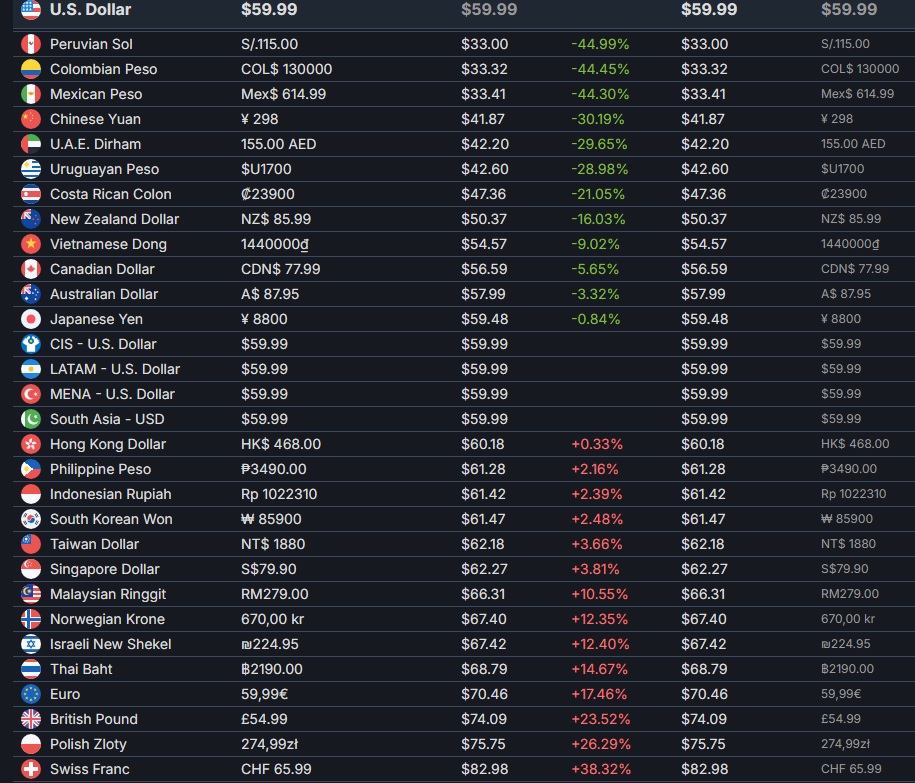Click the Hong Kong Dollar flag icon
The width and height of the screenshot is (915, 783).
pyautogui.click(x=31, y=444)
